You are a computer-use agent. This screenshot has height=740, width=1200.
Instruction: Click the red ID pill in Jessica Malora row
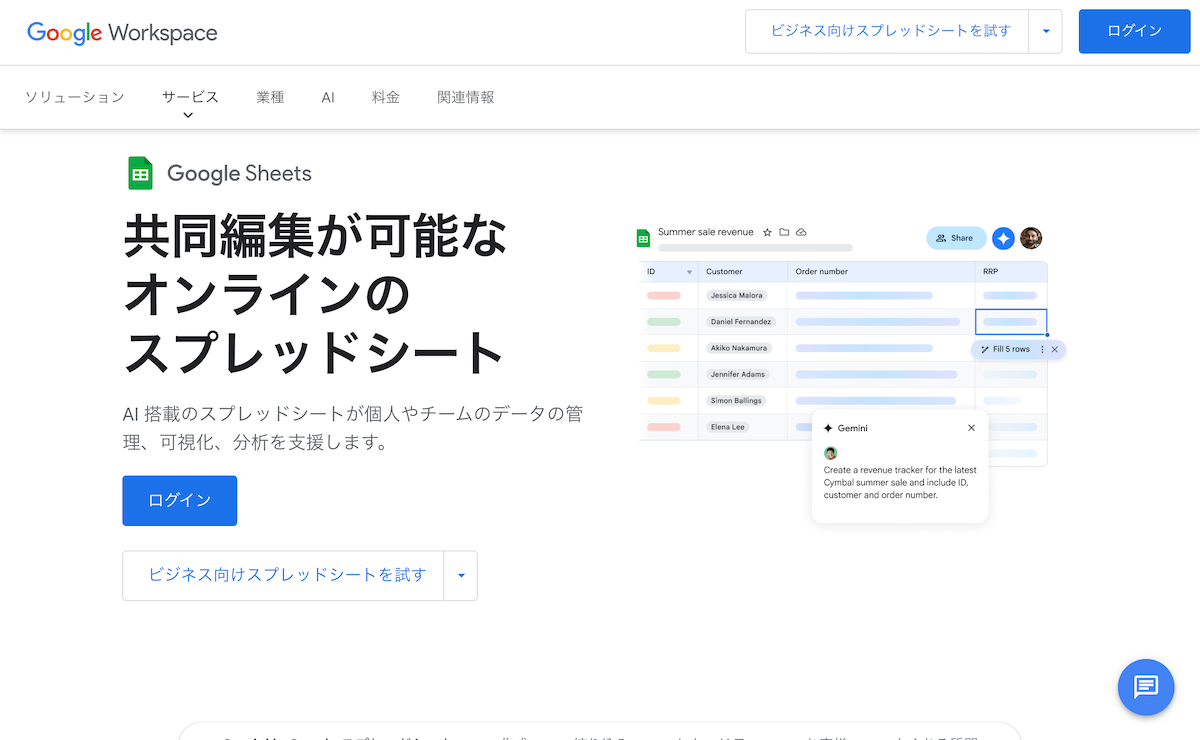coord(664,295)
